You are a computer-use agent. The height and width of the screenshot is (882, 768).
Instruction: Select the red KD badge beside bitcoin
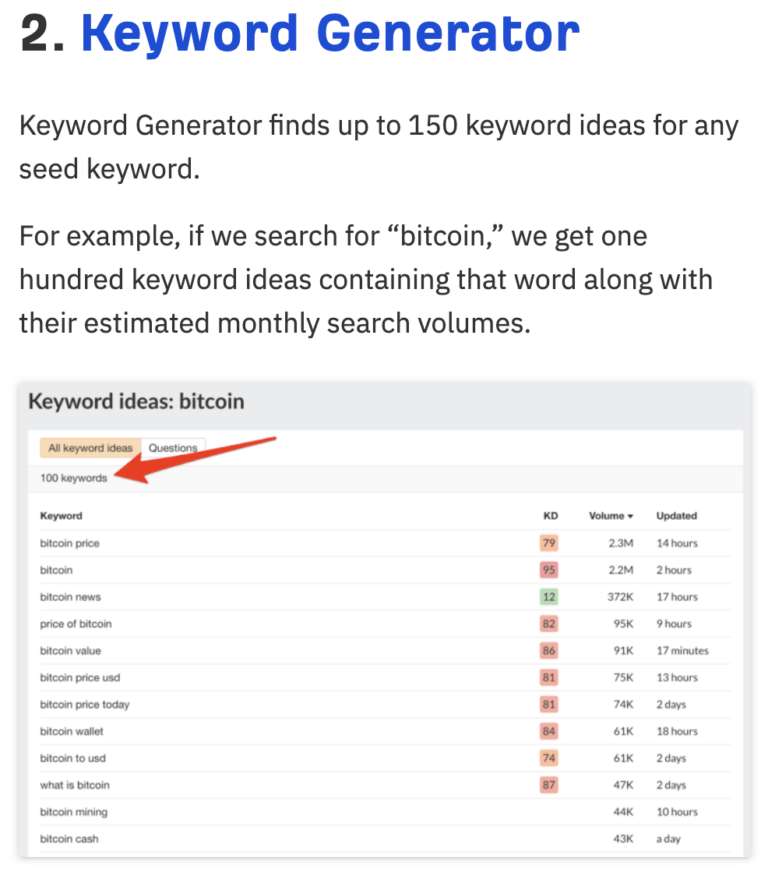click(x=548, y=570)
